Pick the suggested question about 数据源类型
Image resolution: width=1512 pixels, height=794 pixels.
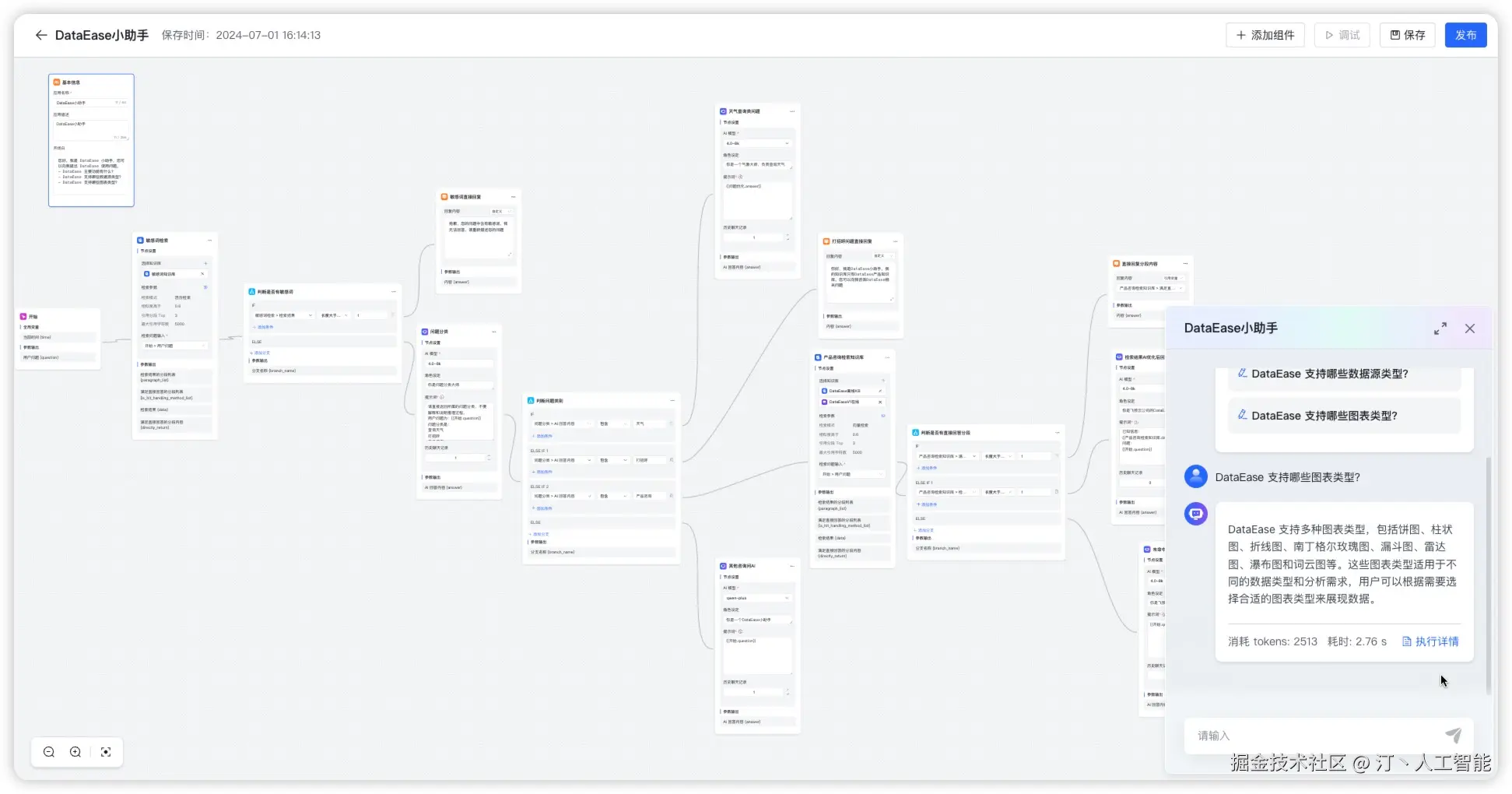click(1344, 374)
